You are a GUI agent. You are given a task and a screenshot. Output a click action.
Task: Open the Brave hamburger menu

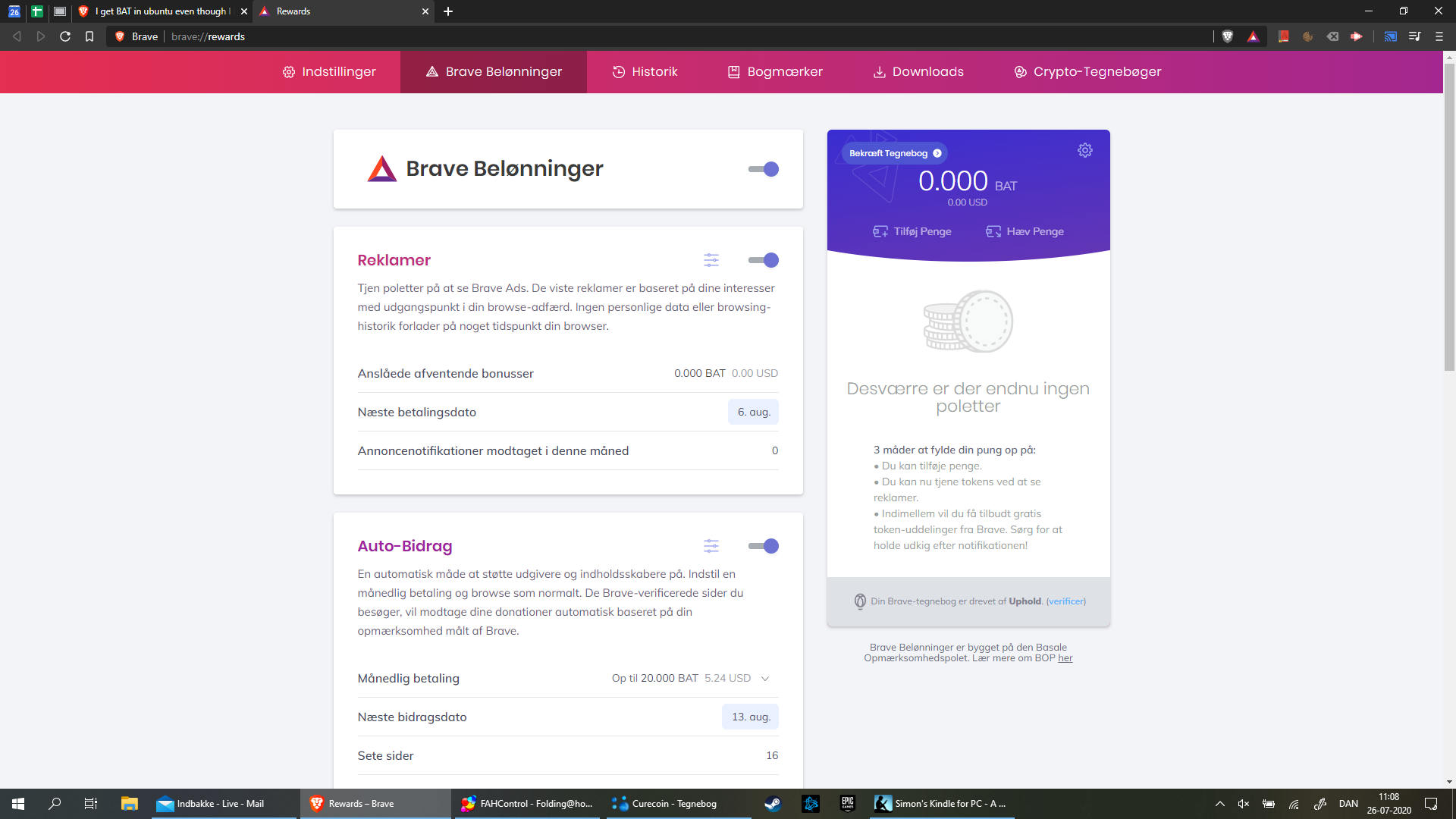point(1439,36)
